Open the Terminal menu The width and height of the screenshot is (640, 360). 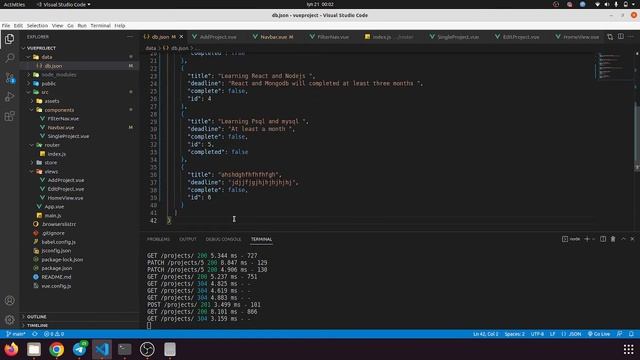(100, 25)
